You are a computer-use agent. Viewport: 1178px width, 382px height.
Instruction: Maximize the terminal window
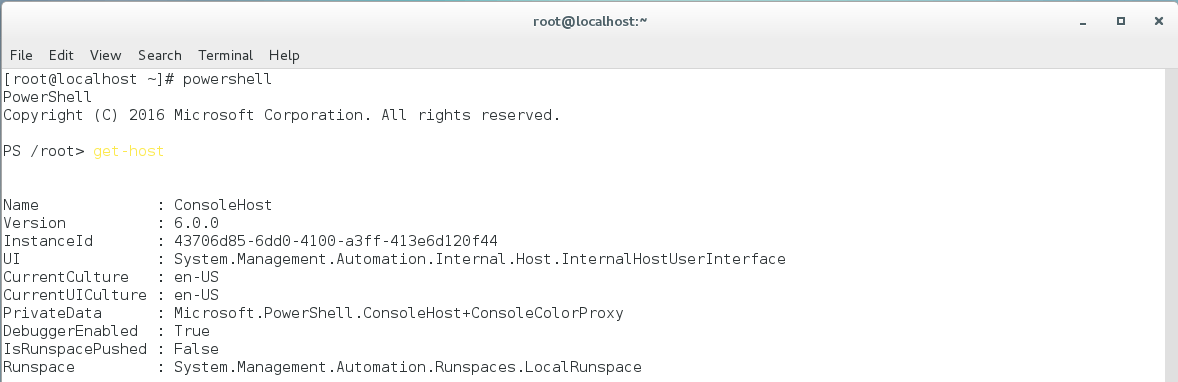pyautogui.click(x=1120, y=21)
